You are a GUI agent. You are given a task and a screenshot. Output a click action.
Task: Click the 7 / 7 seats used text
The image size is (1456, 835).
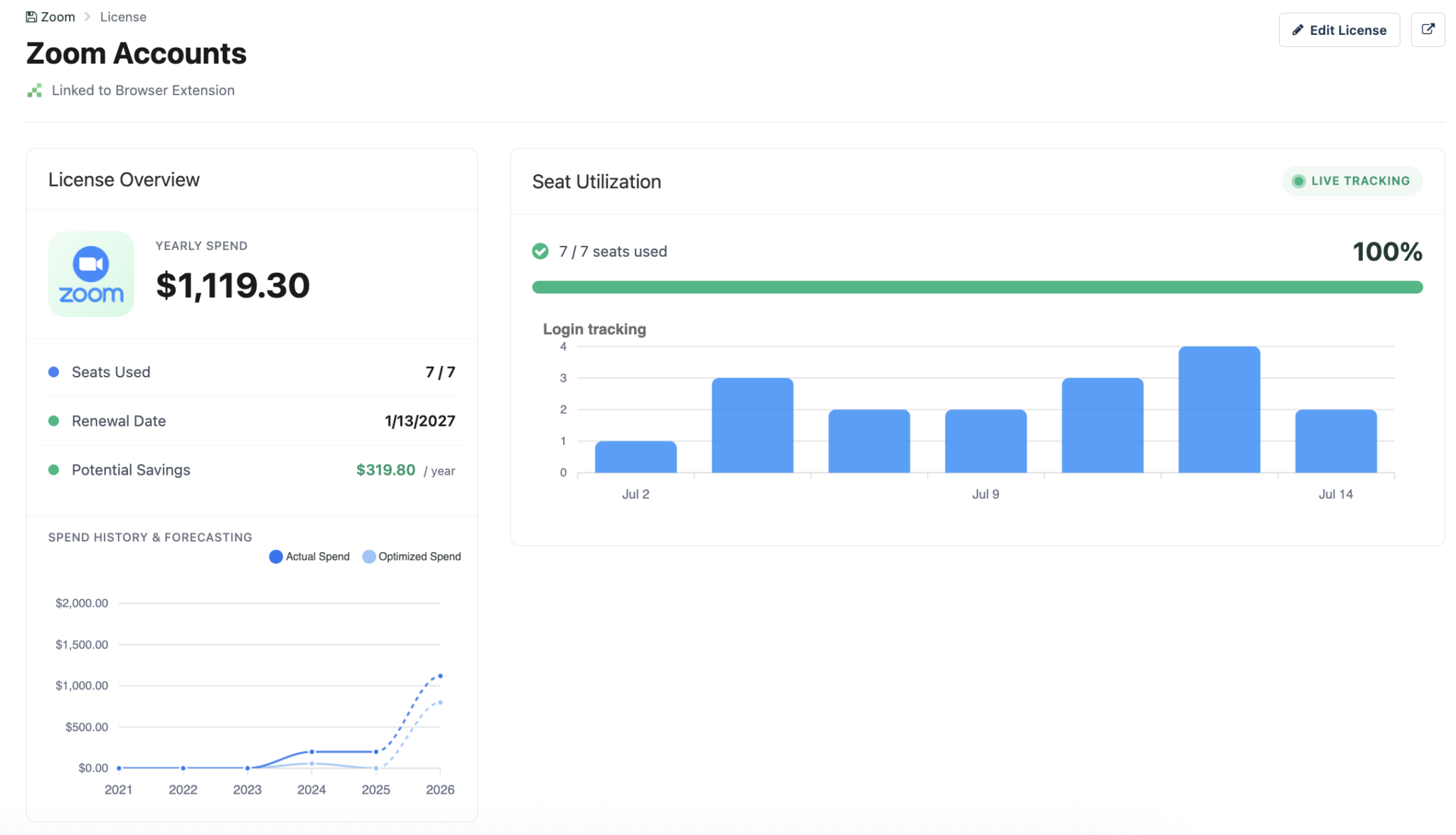tap(613, 252)
